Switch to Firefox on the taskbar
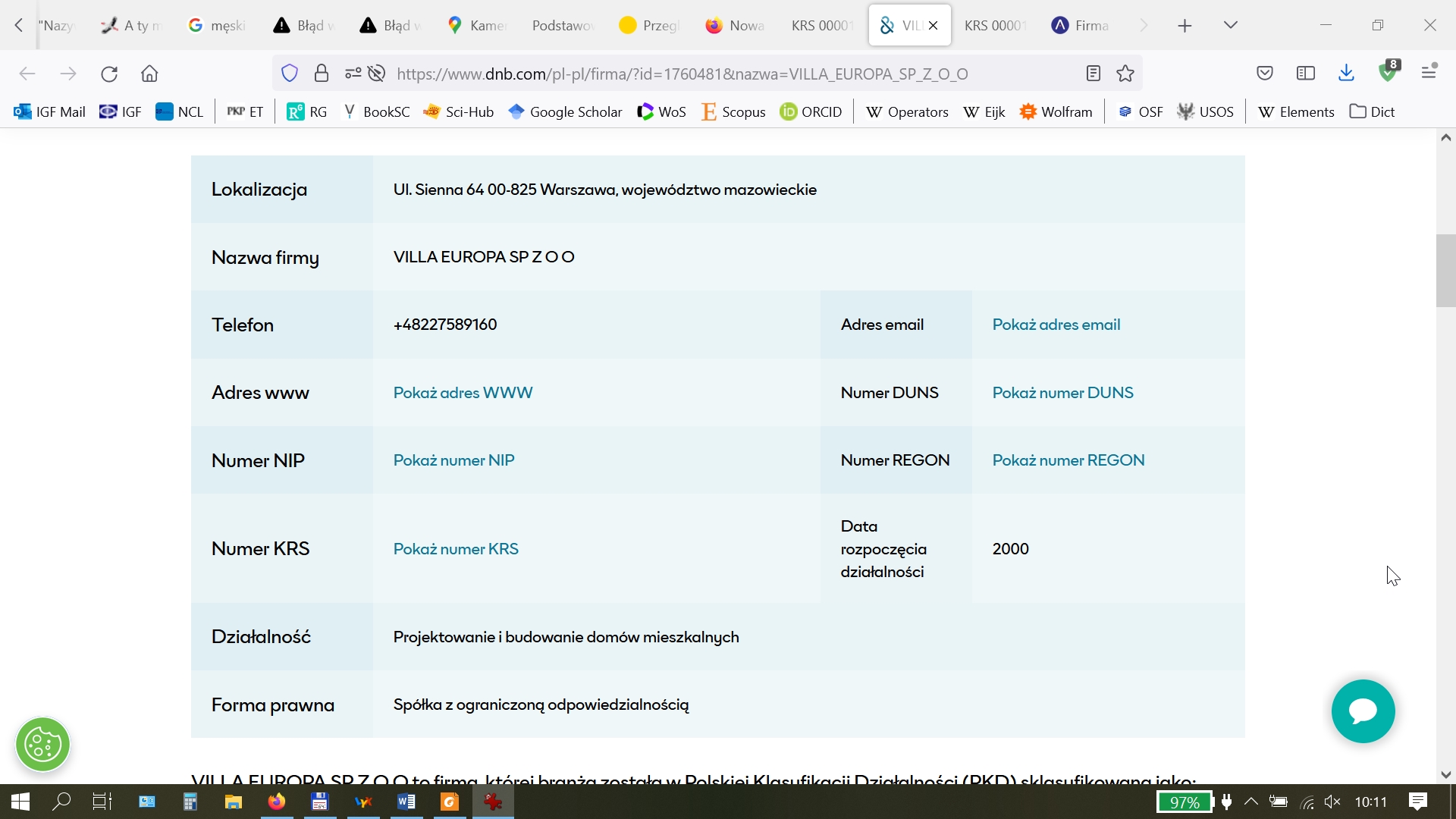 pos(277,802)
